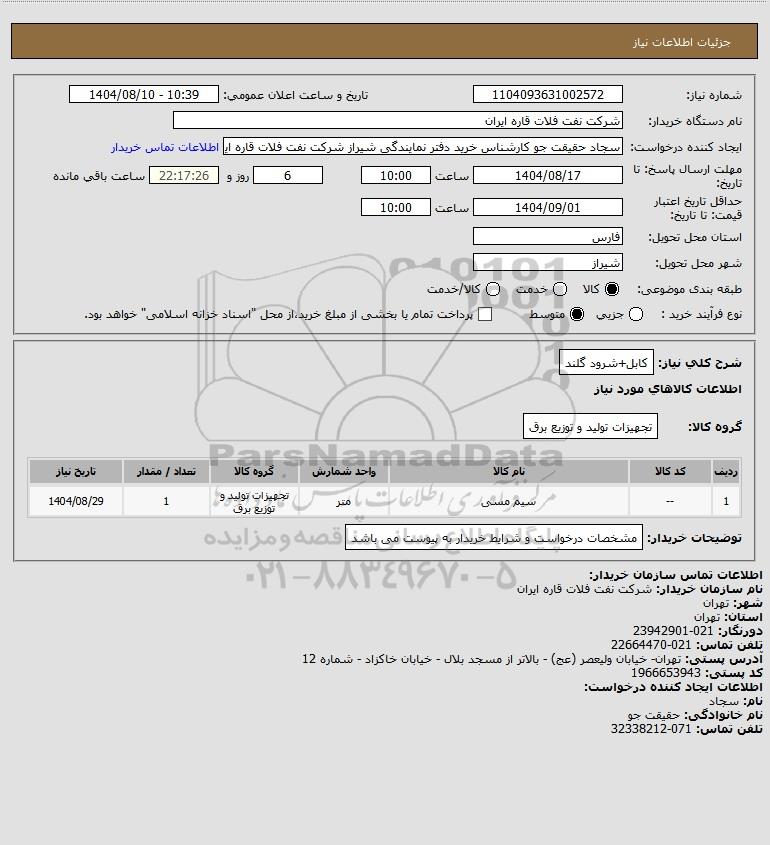The width and height of the screenshot is (770, 845).
Task: Click the goods group field تجهیزات تولید و توزیع برق
Action: tap(590, 426)
